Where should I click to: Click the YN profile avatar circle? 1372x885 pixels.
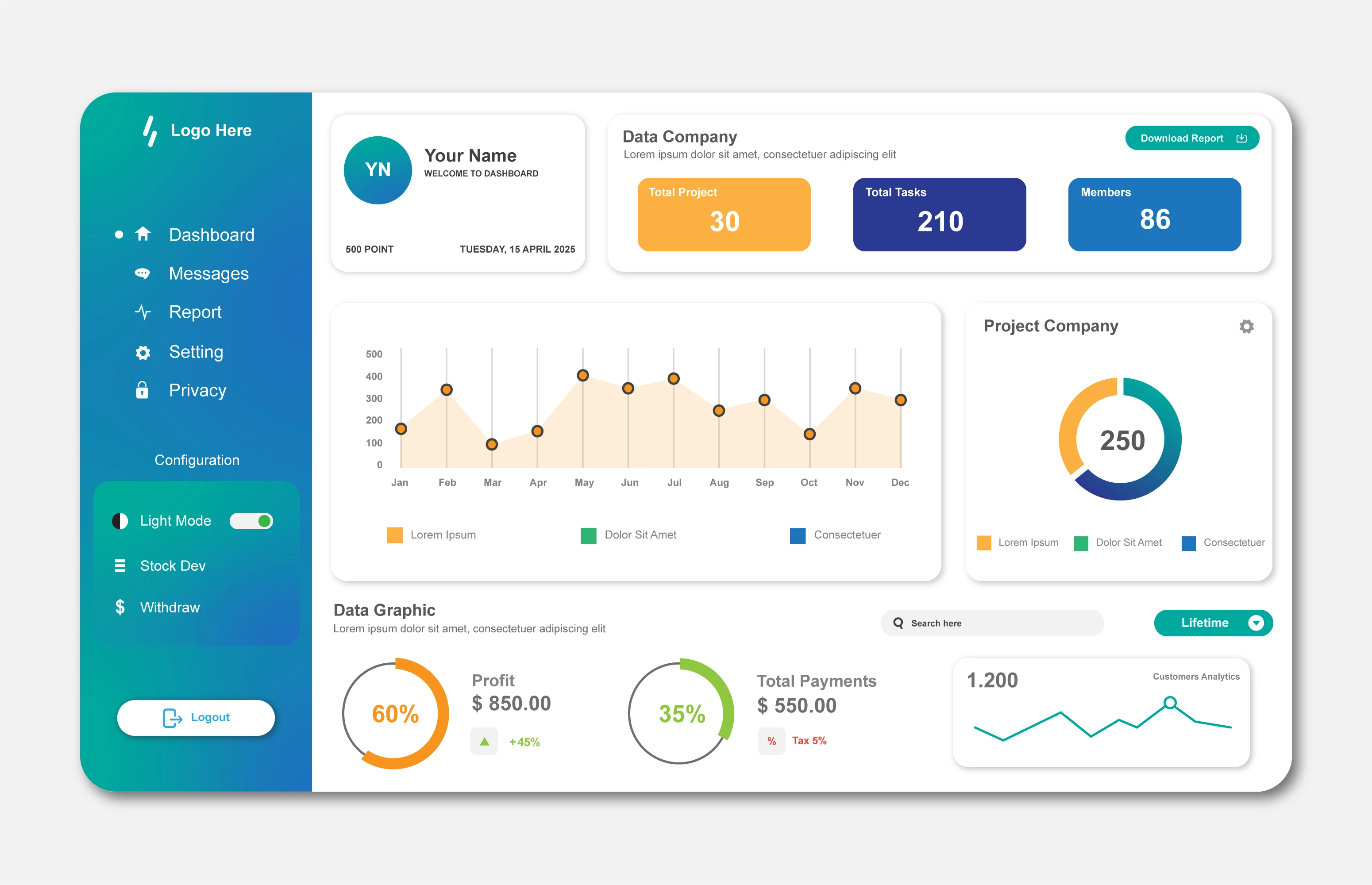[x=378, y=170]
